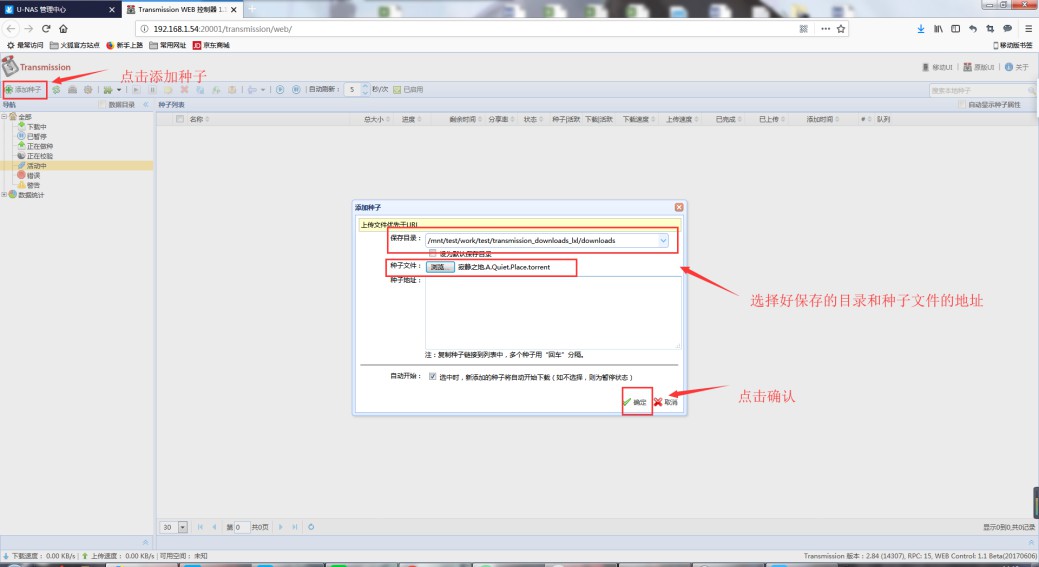
Task: Click the browser reload icon
Action: point(44,29)
